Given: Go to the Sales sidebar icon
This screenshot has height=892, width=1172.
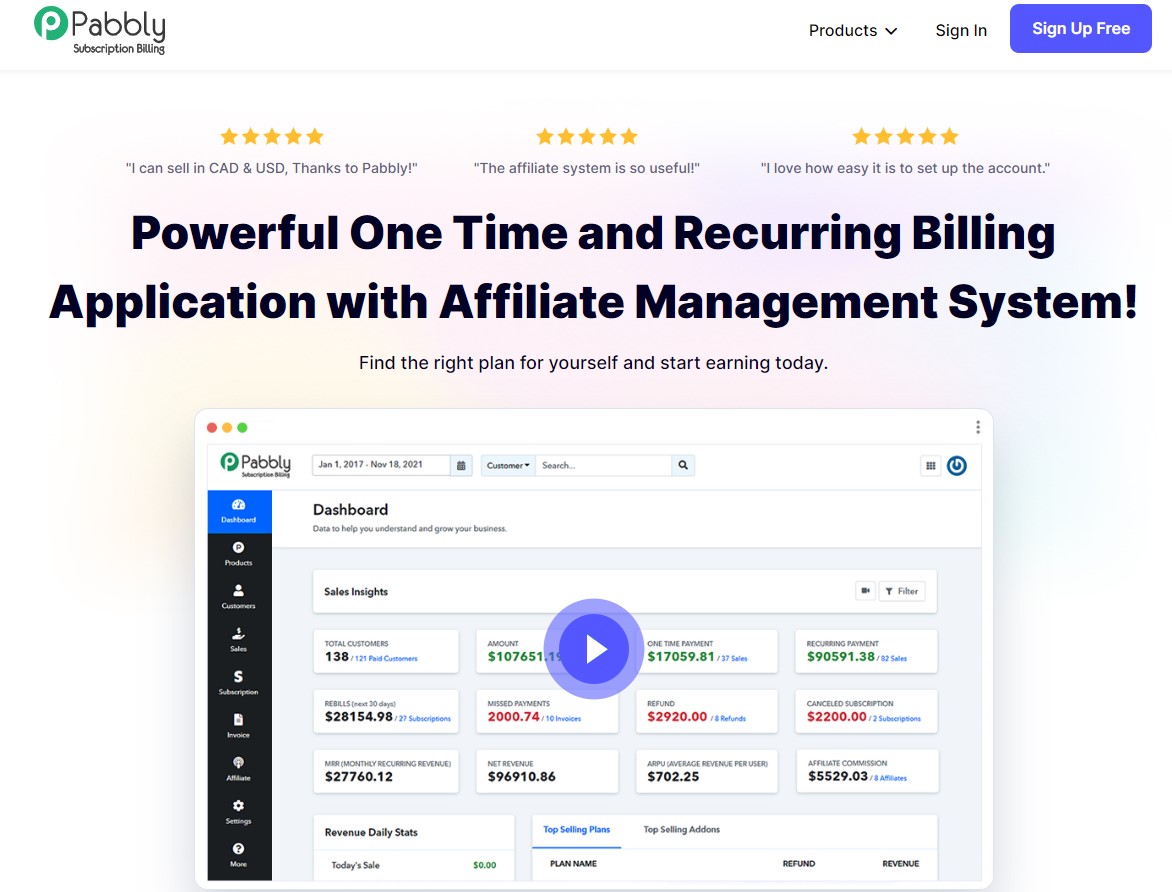Looking at the screenshot, I should point(238,639).
